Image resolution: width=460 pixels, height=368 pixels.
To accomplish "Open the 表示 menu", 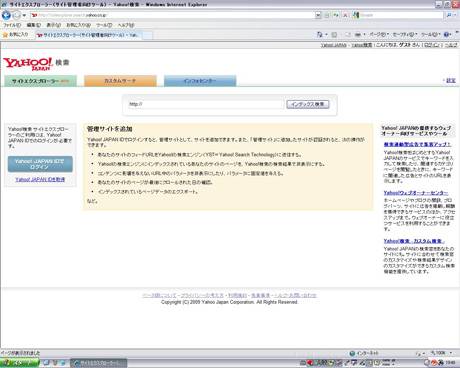I will (53, 25).
